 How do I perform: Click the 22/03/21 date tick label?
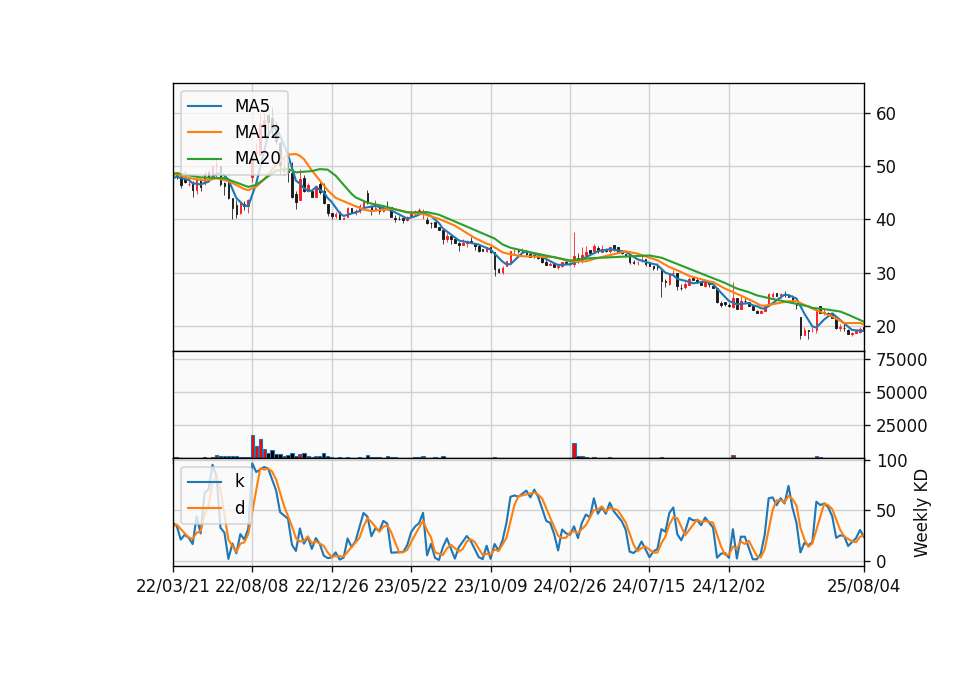173,586
